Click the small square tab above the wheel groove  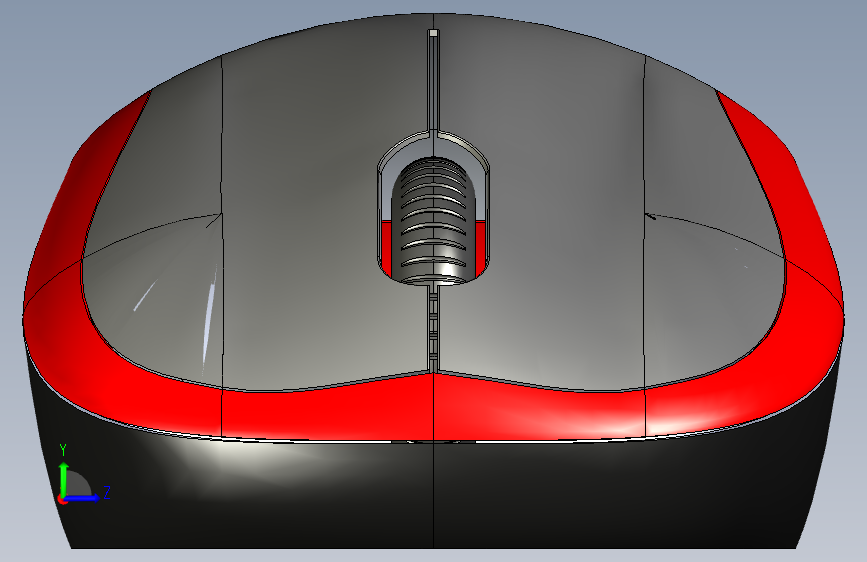pyautogui.click(x=434, y=33)
